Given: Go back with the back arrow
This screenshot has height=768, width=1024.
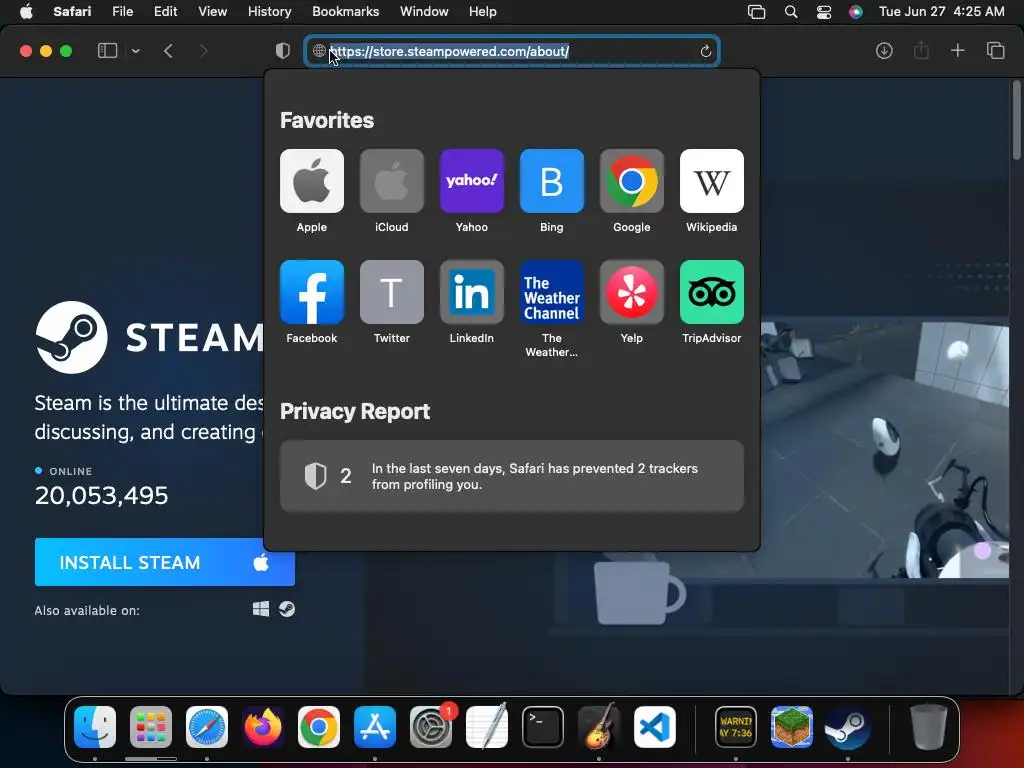Looking at the screenshot, I should (x=168, y=51).
